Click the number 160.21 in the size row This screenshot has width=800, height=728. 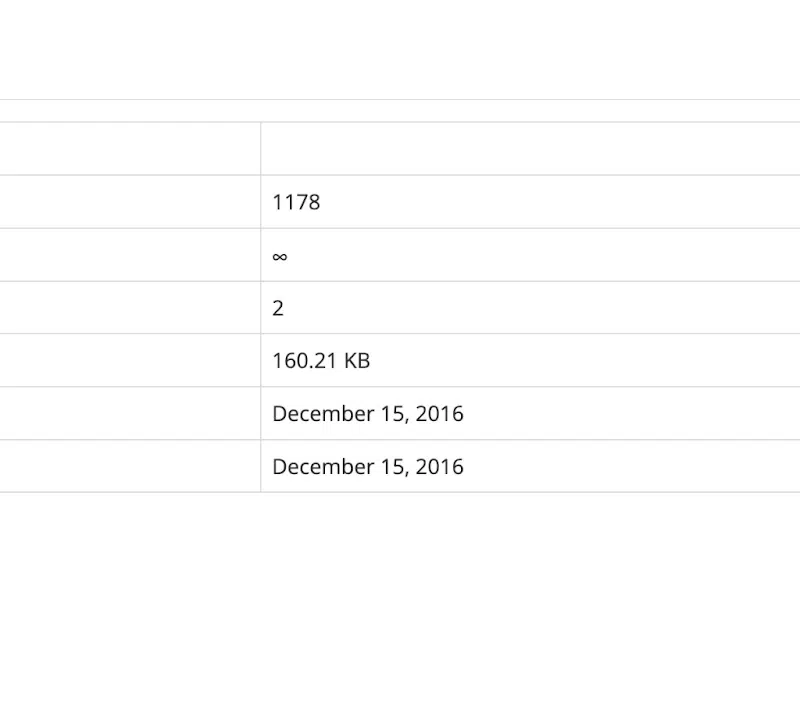click(x=304, y=361)
